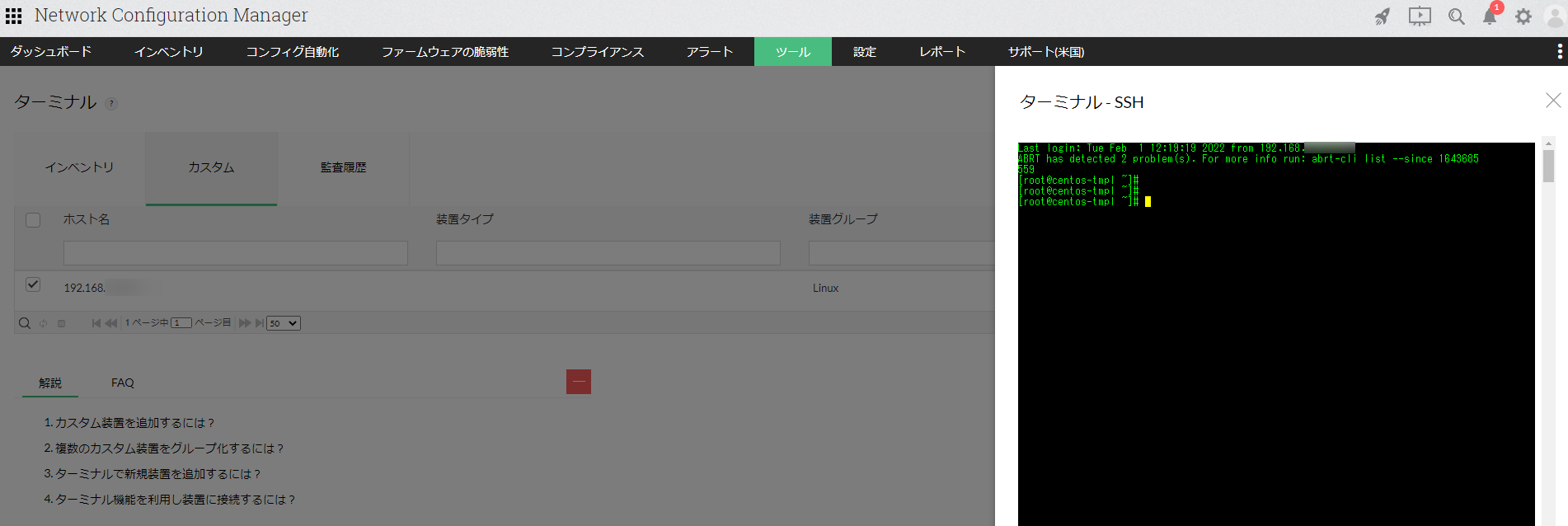Open the presentation screen icon
The height and width of the screenshot is (526, 1568).
1420,16
